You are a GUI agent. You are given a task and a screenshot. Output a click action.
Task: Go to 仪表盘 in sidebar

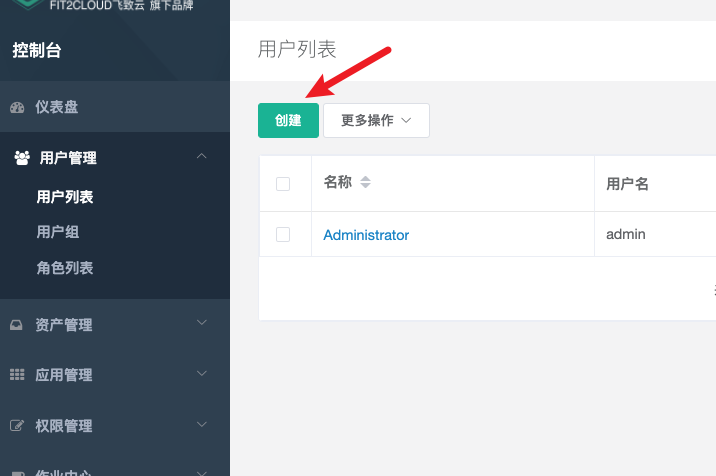(57, 107)
